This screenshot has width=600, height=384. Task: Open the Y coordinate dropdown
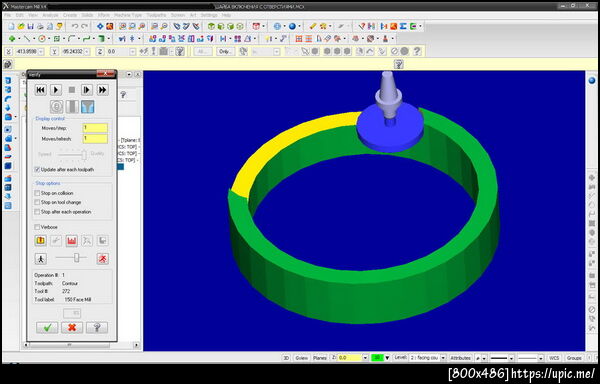(87, 51)
